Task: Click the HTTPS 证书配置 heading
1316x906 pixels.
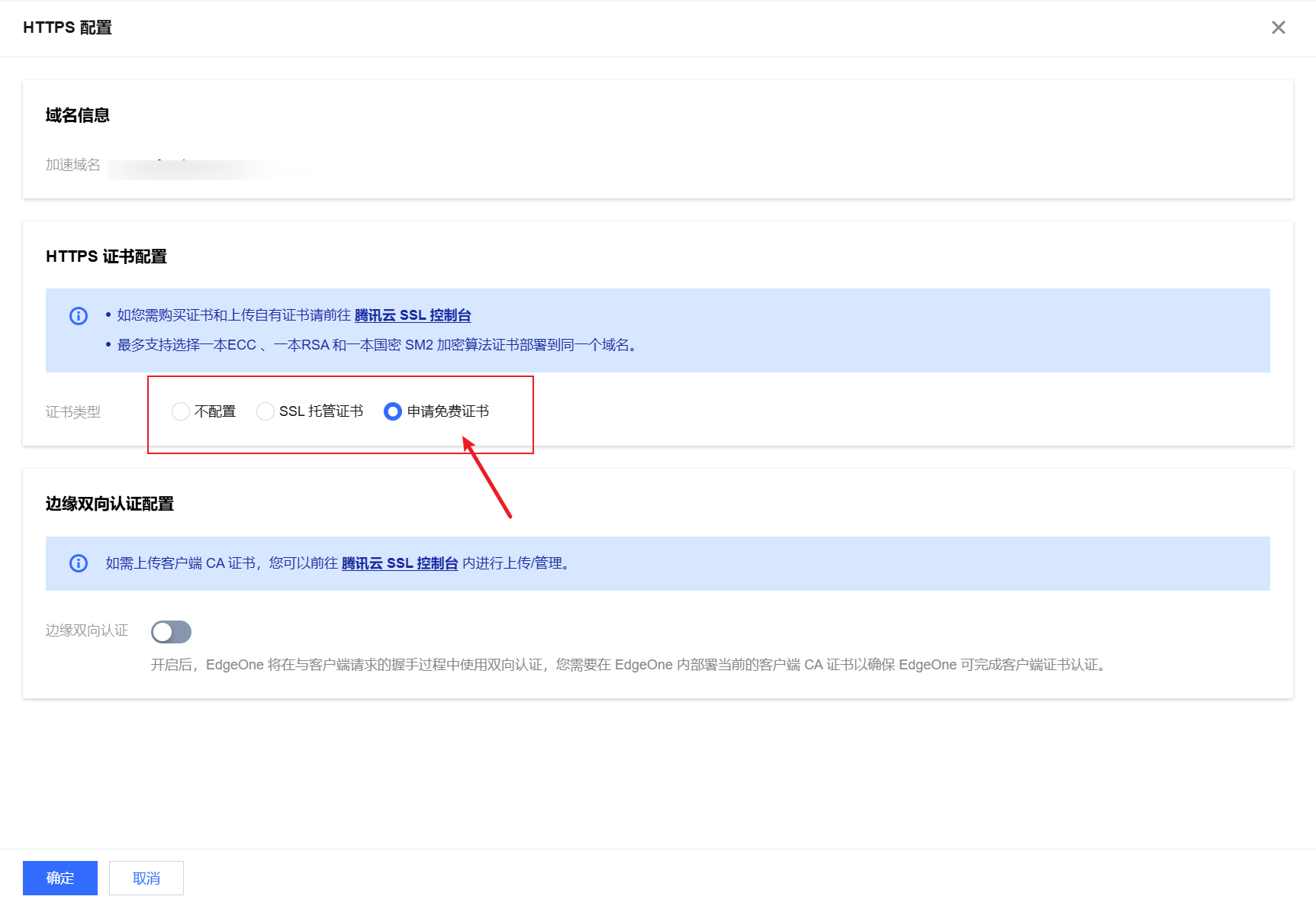Action: click(106, 256)
